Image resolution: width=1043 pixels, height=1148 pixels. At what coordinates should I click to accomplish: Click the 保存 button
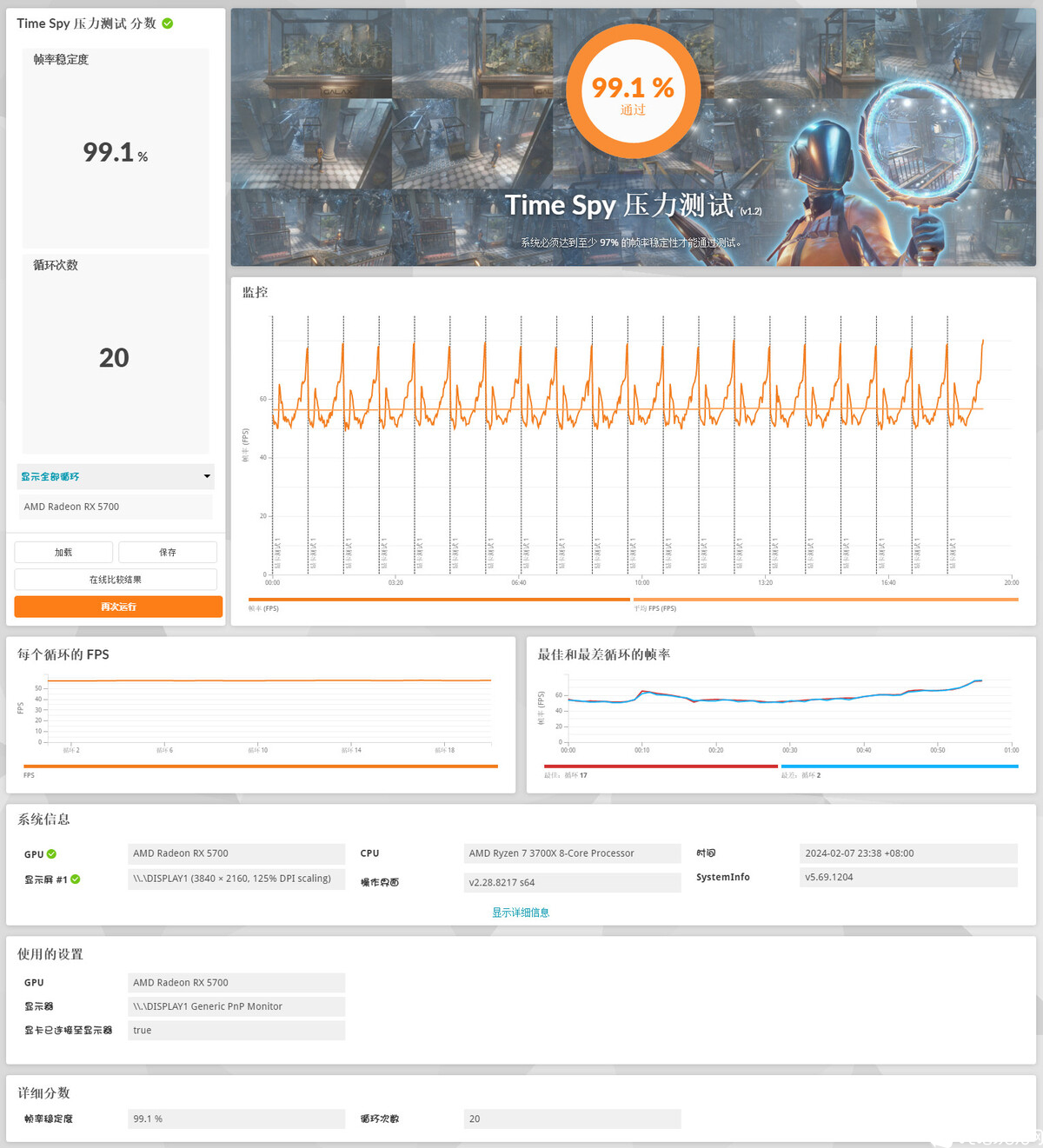[168, 552]
